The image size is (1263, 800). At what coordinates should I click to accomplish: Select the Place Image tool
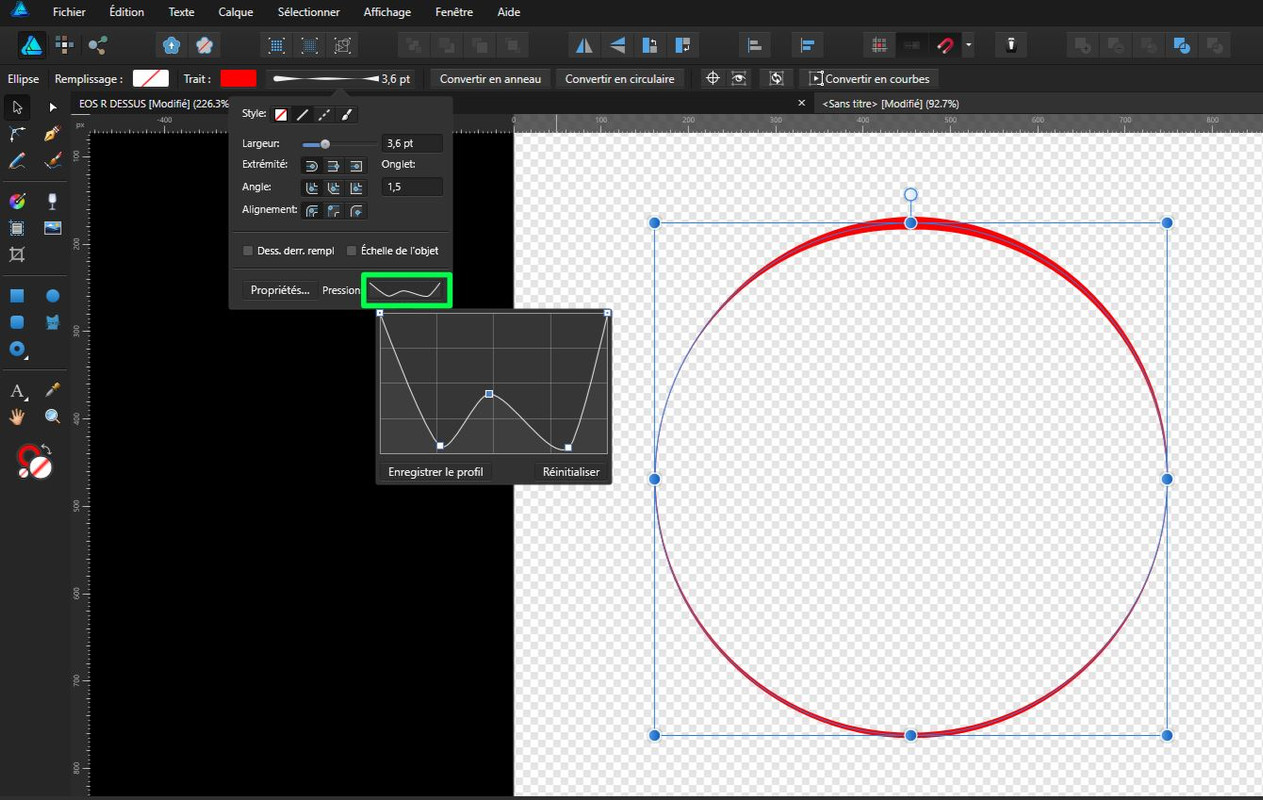coord(52,228)
